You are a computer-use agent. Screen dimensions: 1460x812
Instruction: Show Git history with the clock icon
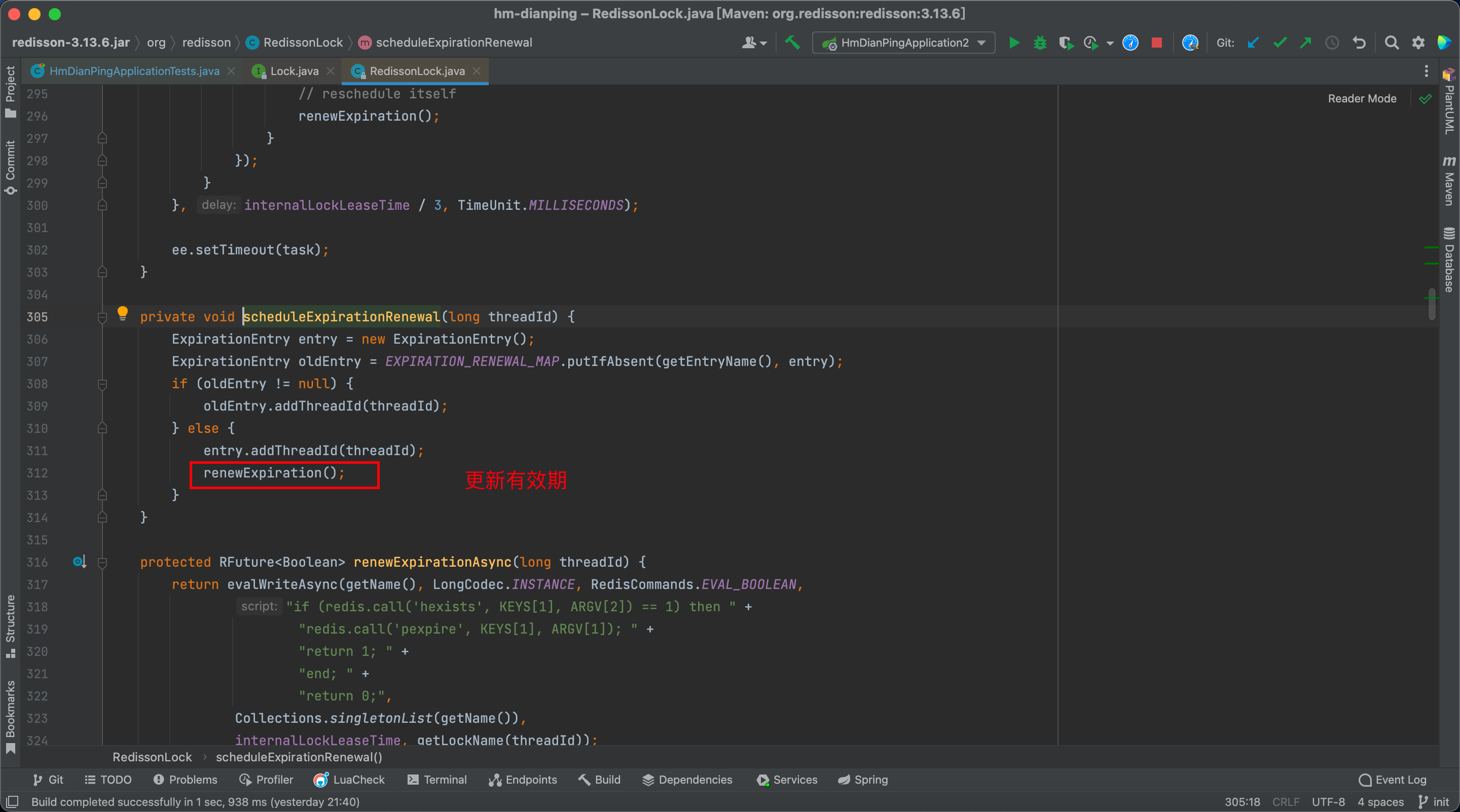pyautogui.click(x=1332, y=43)
